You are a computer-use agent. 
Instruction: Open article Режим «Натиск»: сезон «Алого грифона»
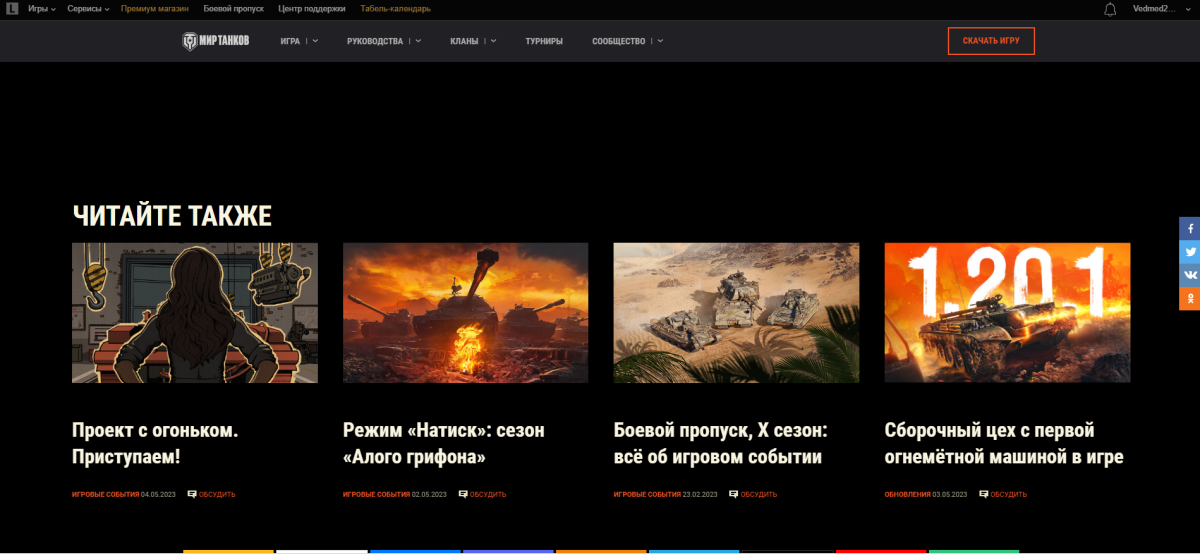point(444,444)
